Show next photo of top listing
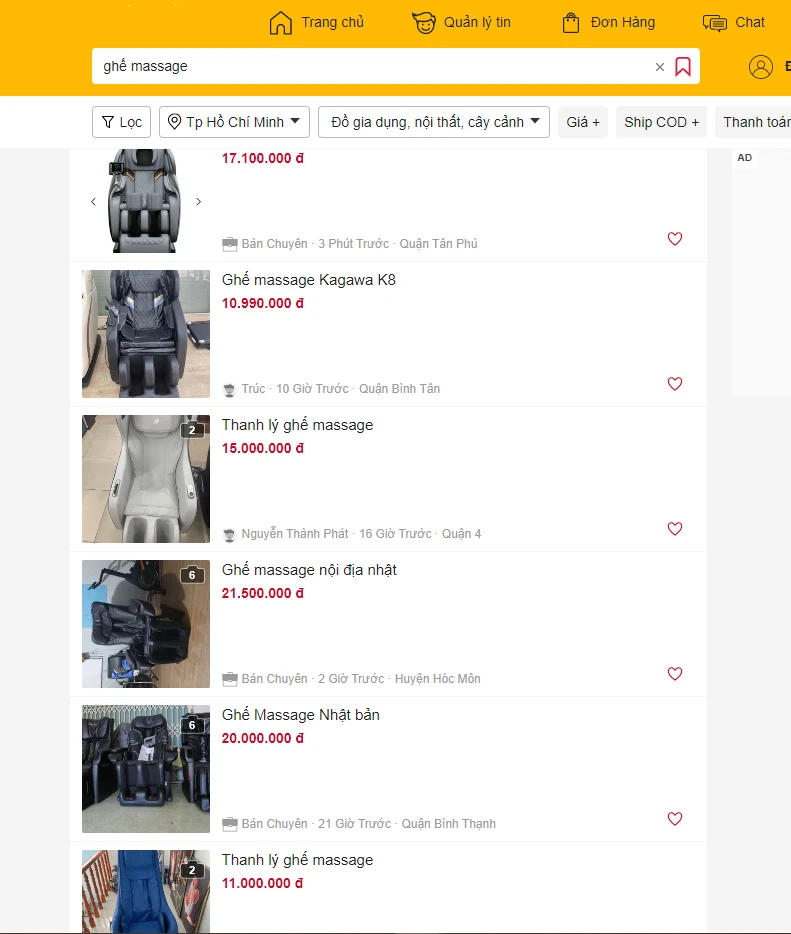The height and width of the screenshot is (934, 791). [x=198, y=202]
